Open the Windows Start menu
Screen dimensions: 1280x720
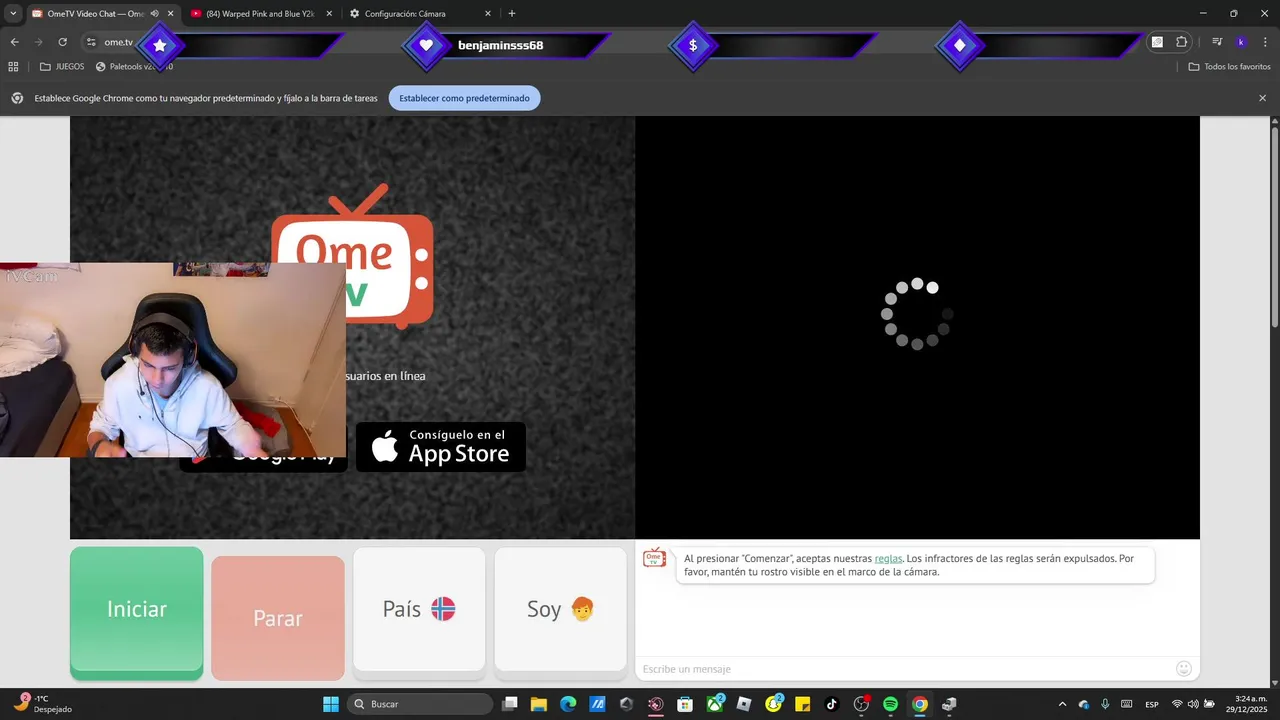point(331,704)
